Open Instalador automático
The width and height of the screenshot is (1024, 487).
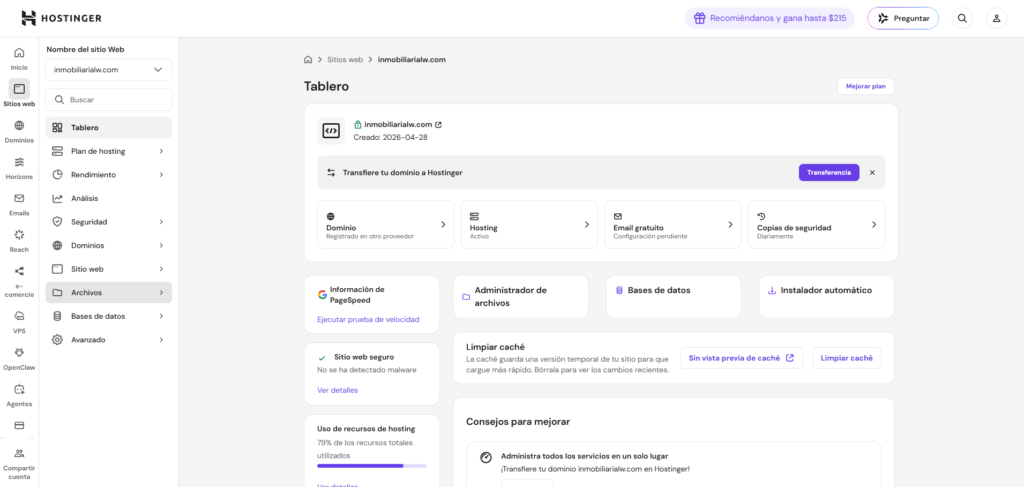(826, 296)
